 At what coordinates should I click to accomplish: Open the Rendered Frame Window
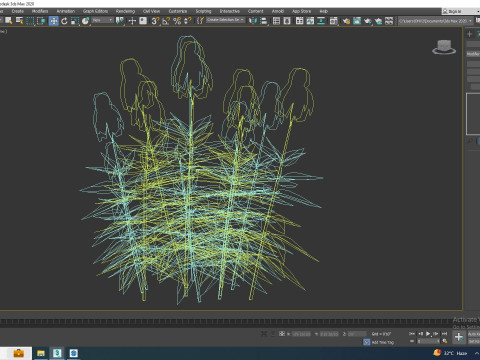pyautogui.click(x=357, y=21)
